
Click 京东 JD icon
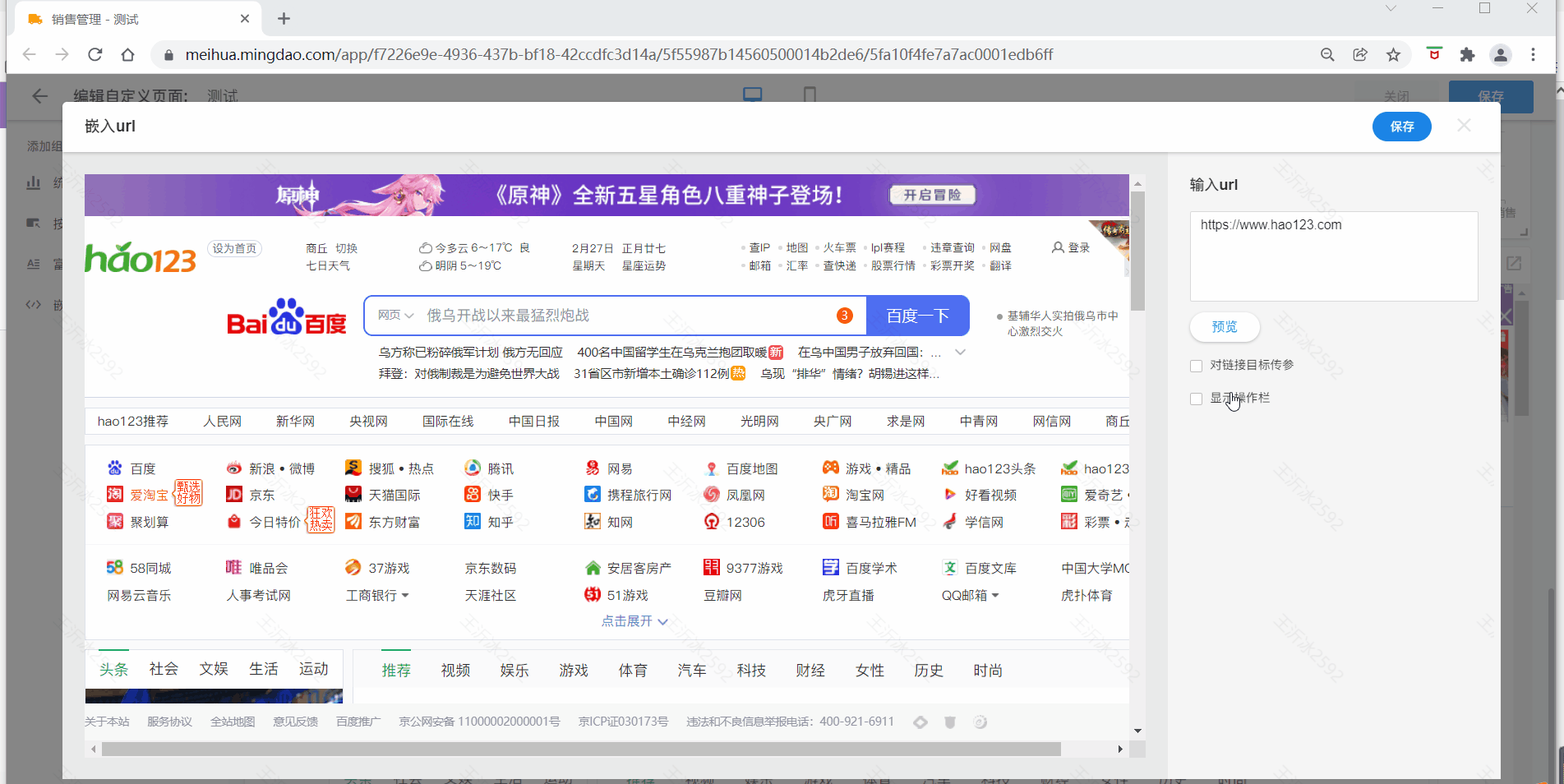coord(234,495)
